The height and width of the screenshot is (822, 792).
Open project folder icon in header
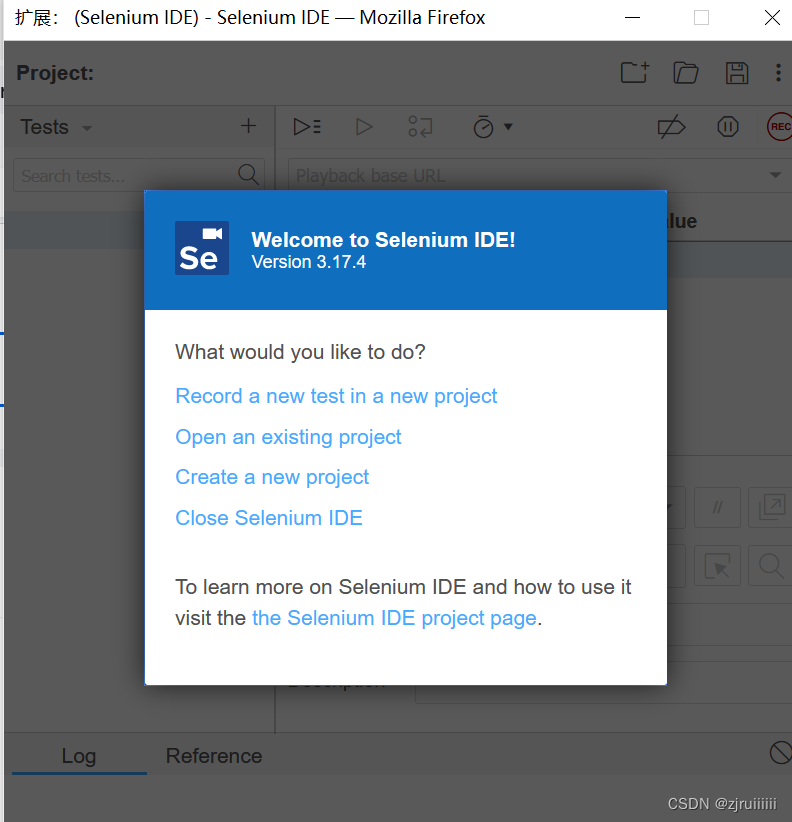(686, 72)
